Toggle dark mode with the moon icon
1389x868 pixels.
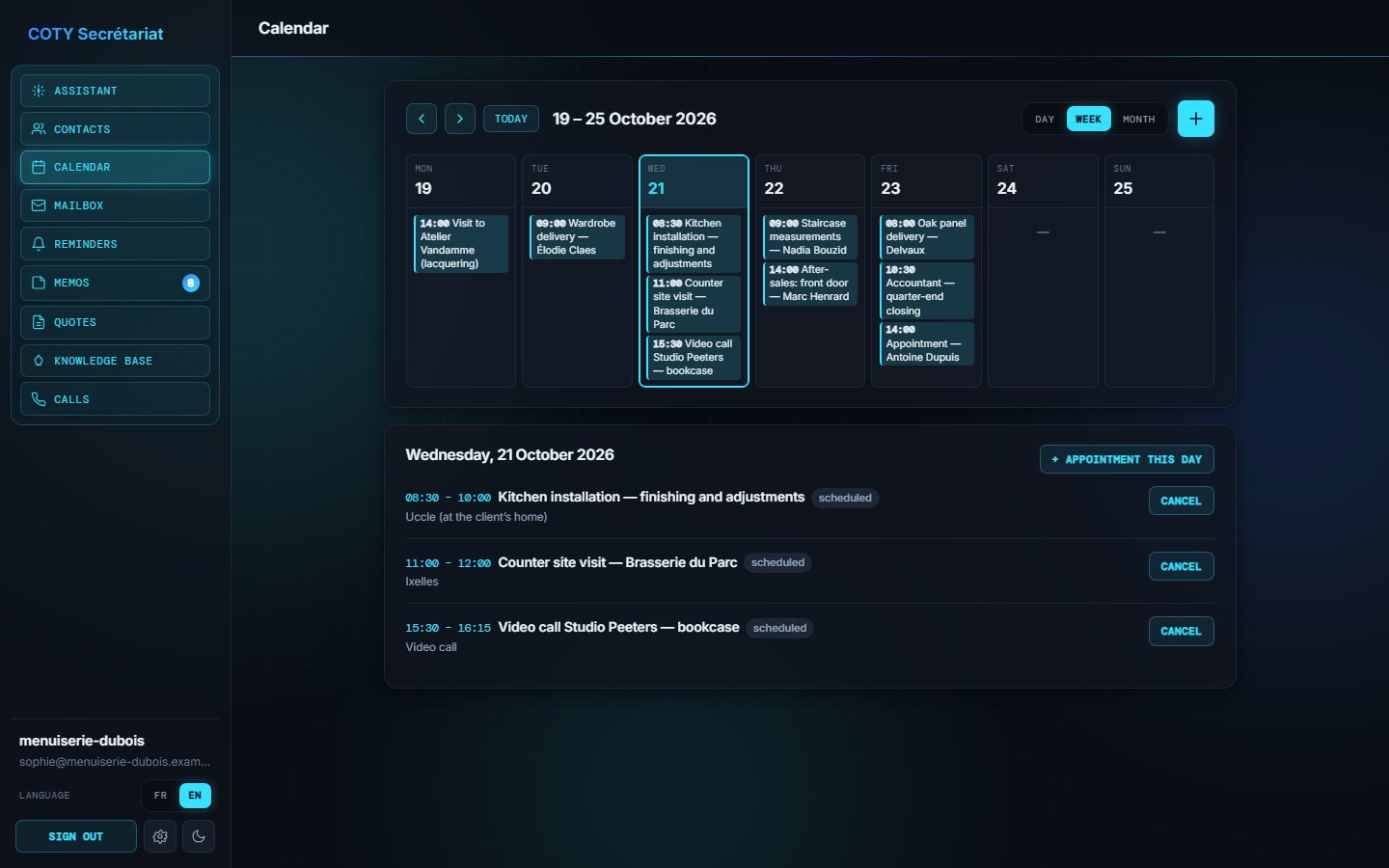(199, 837)
